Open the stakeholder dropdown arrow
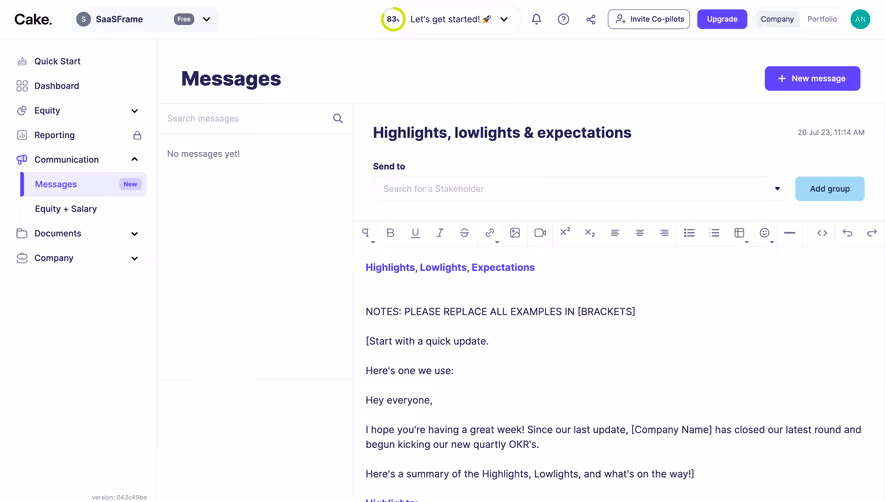The width and height of the screenshot is (885, 502). click(x=777, y=189)
